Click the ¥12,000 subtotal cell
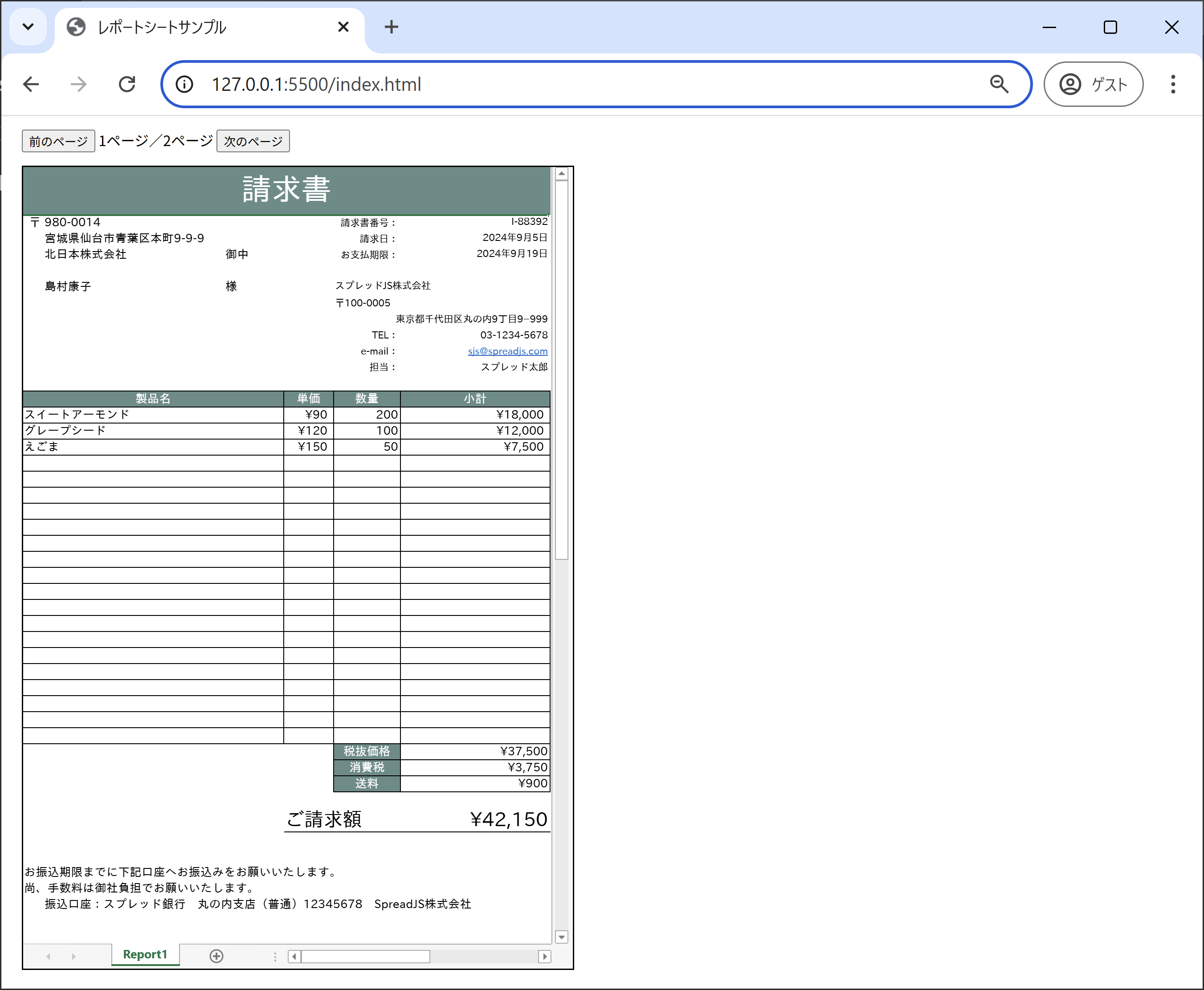Image resolution: width=1204 pixels, height=990 pixels. point(475,431)
